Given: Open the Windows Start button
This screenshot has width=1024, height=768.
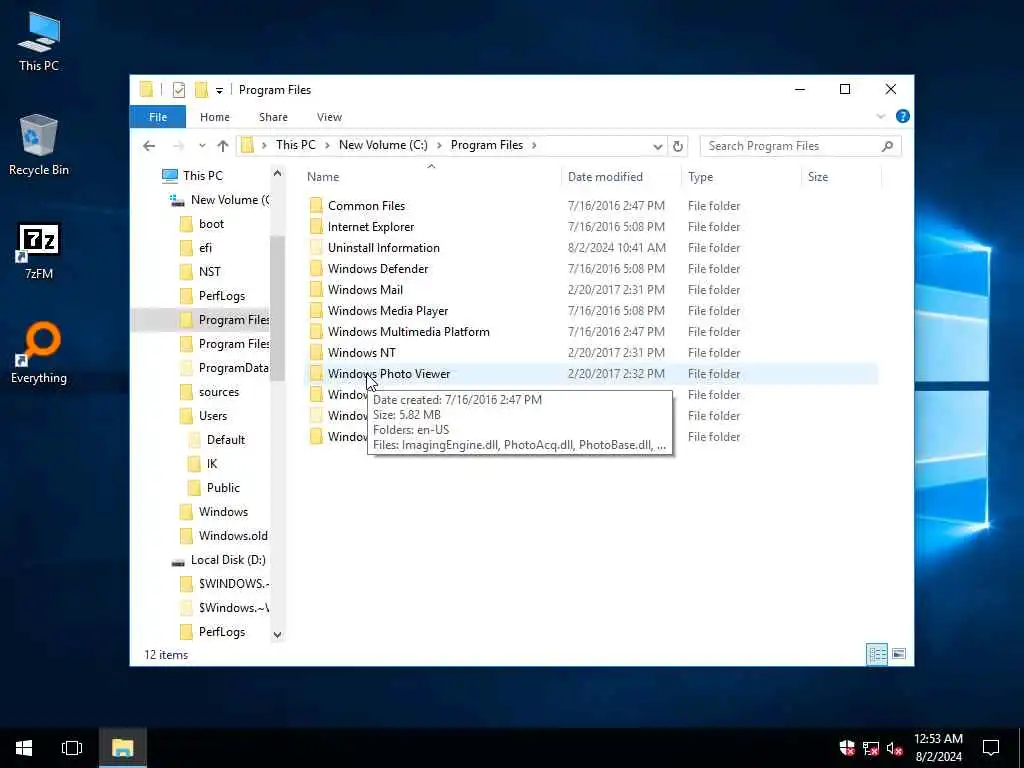Looking at the screenshot, I should click(24, 748).
